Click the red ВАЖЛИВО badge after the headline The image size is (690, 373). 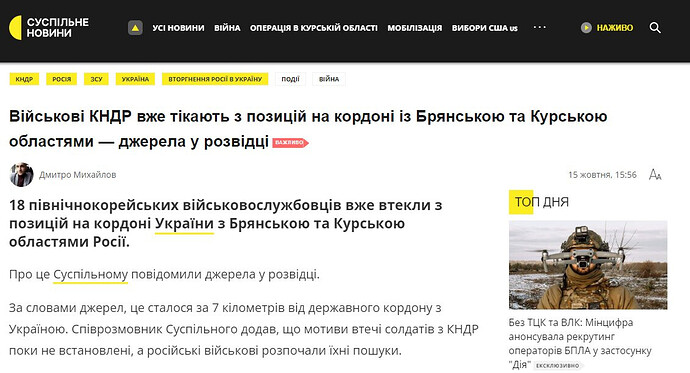(290, 143)
